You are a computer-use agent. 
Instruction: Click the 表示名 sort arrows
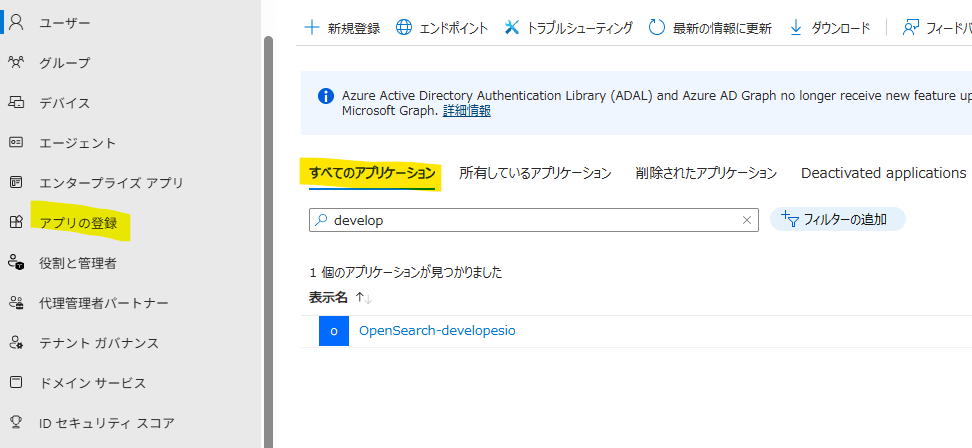[364, 299]
